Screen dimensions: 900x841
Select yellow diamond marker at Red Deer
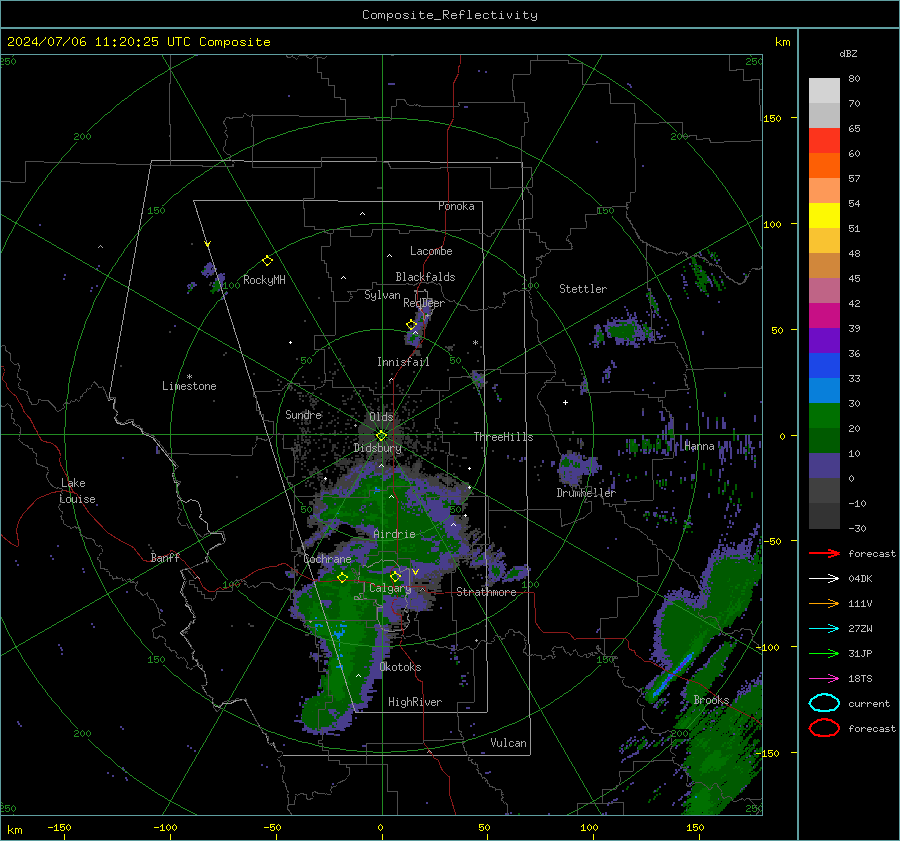pos(411,325)
